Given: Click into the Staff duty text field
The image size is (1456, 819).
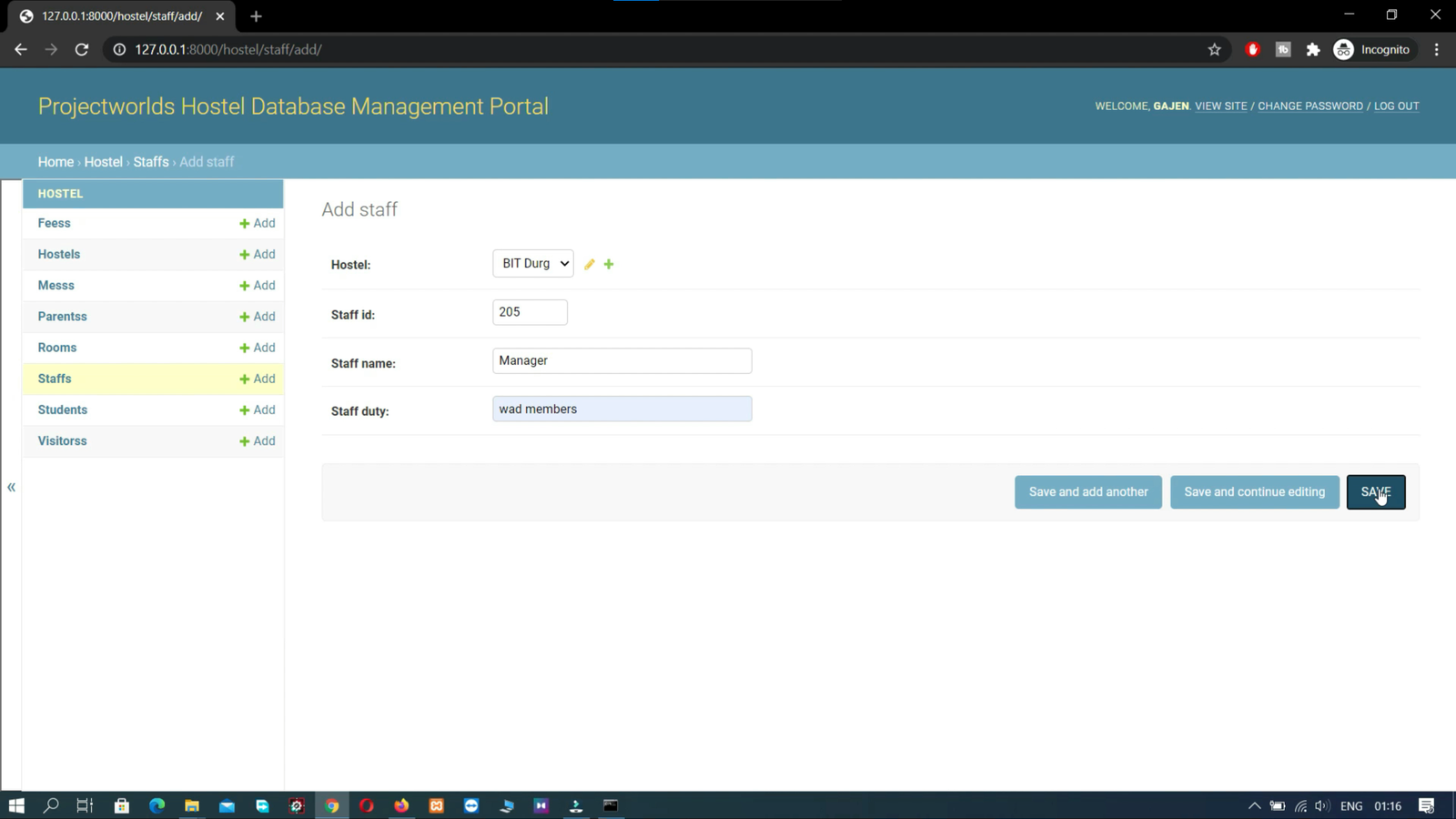Looking at the screenshot, I should pos(622,409).
